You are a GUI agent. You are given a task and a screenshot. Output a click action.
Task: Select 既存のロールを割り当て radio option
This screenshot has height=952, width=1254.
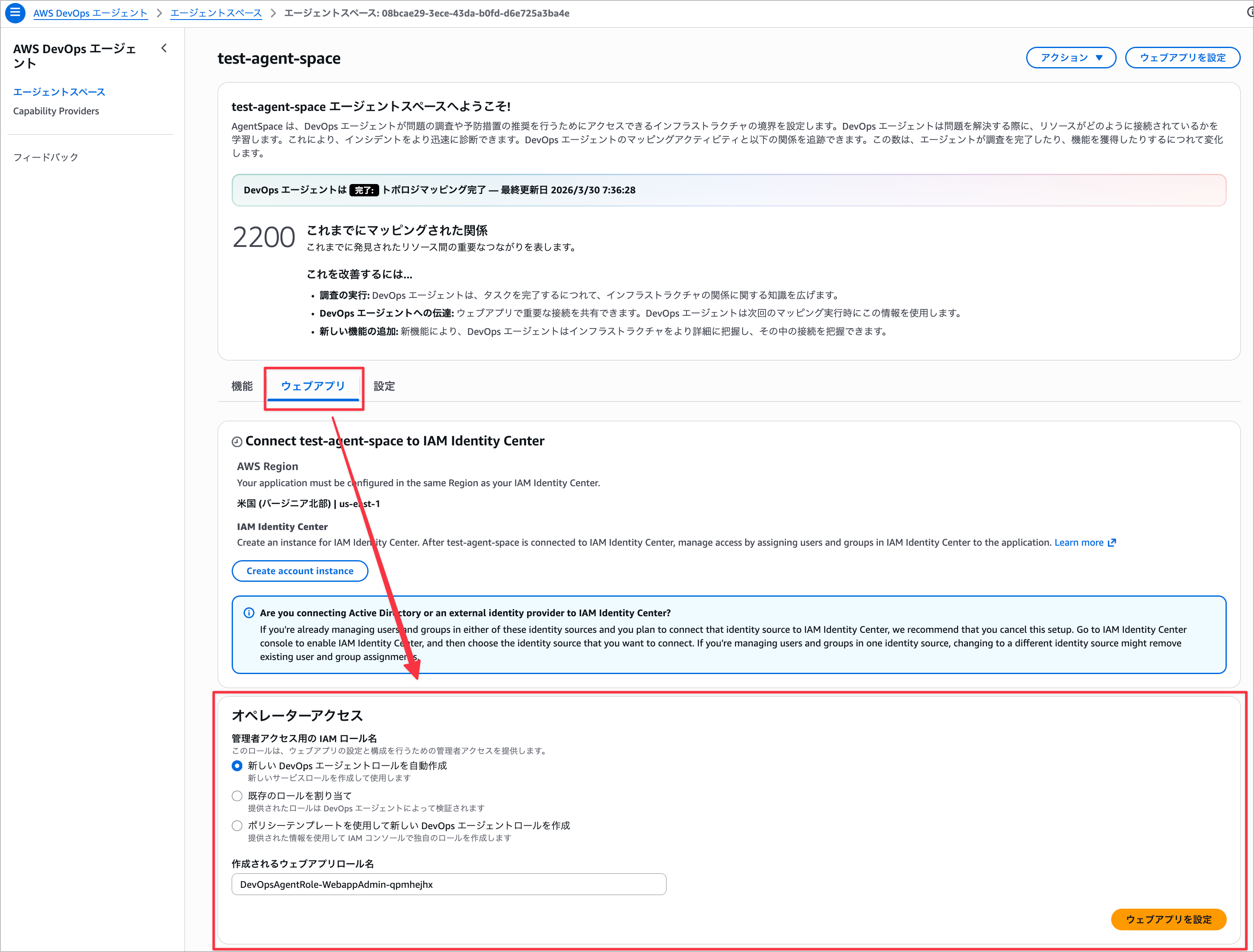[x=237, y=796]
